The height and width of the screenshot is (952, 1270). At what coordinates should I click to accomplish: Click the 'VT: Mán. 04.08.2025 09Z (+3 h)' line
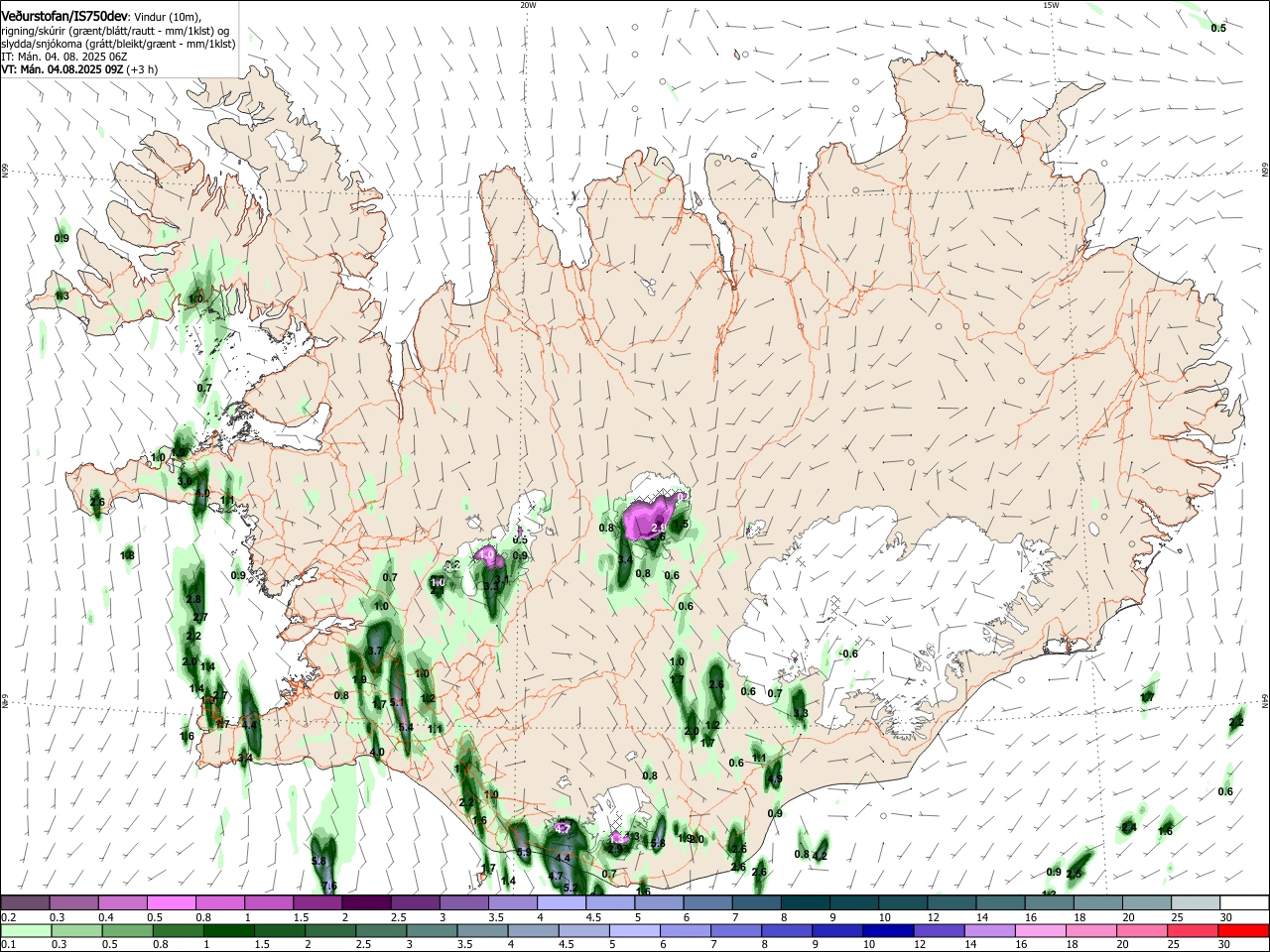78,69
